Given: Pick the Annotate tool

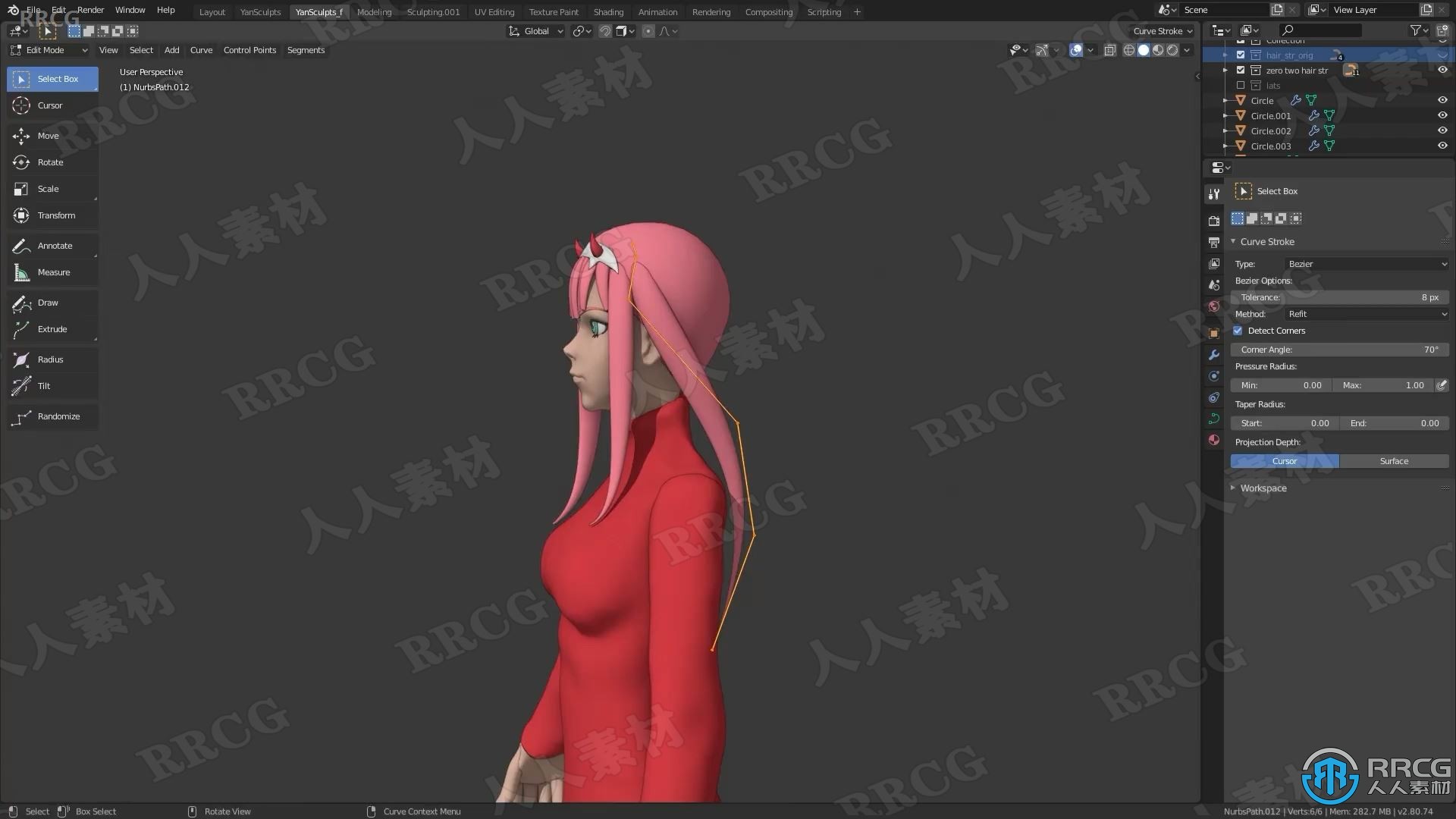Looking at the screenshot, I should [52, 246].
